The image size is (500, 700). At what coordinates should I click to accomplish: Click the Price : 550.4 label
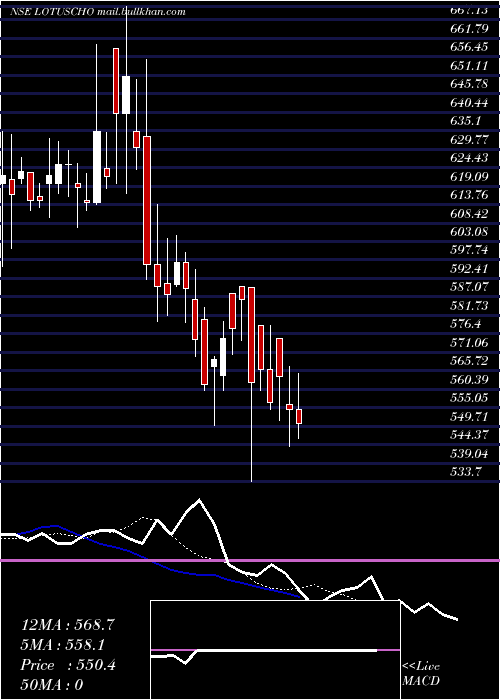68,665
